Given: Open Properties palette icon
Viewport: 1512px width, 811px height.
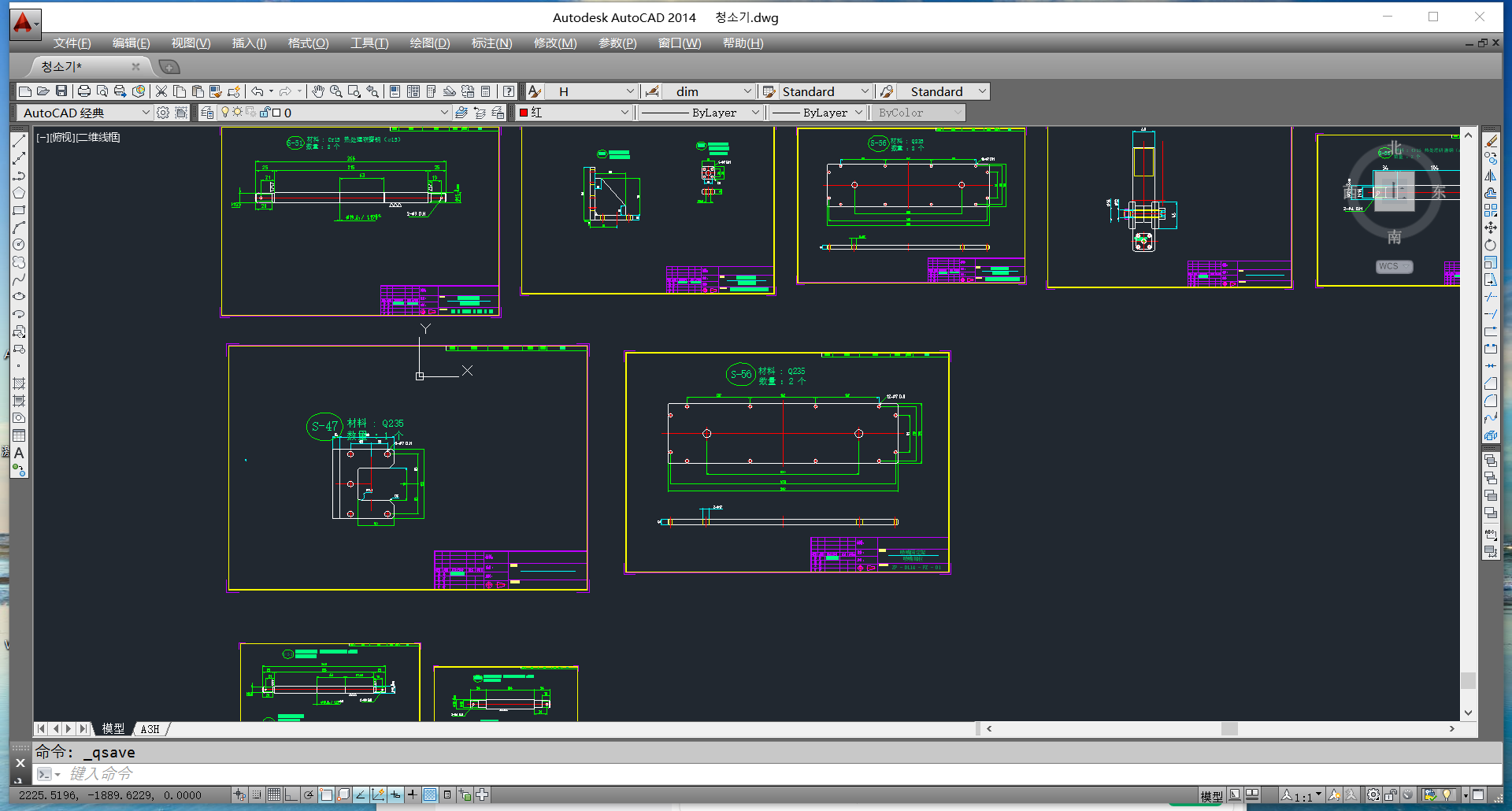Looking at the screenshot, I should [x=395, y=91].
